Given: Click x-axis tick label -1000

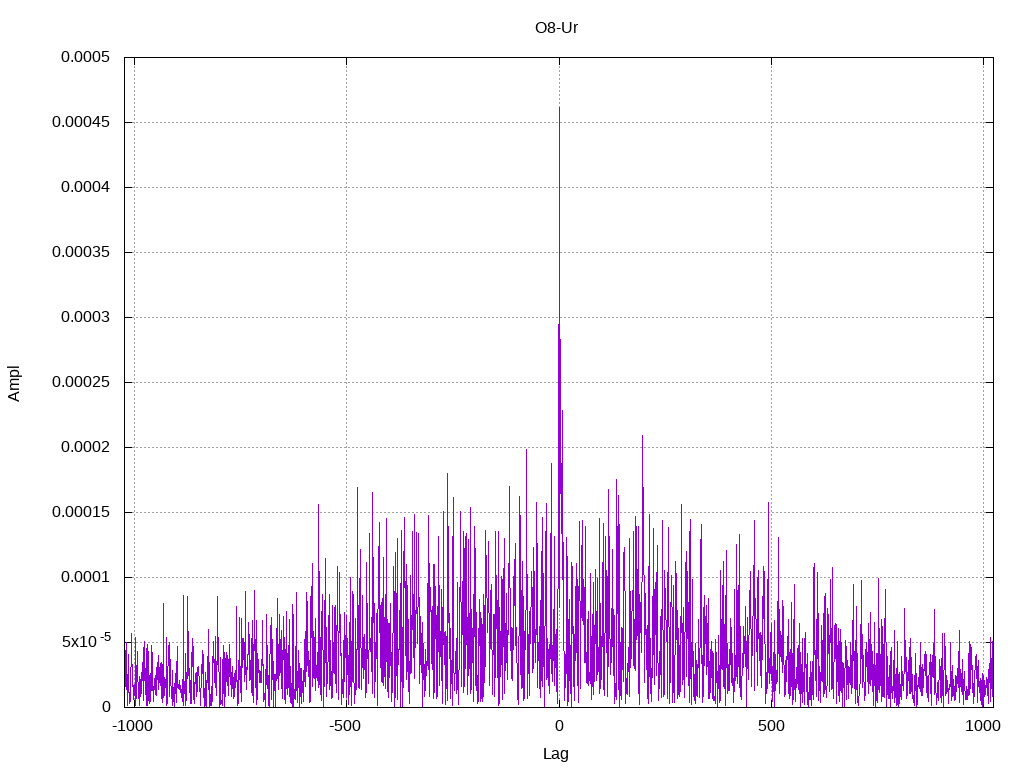Looking at the screenshot, I should [133, 726].
